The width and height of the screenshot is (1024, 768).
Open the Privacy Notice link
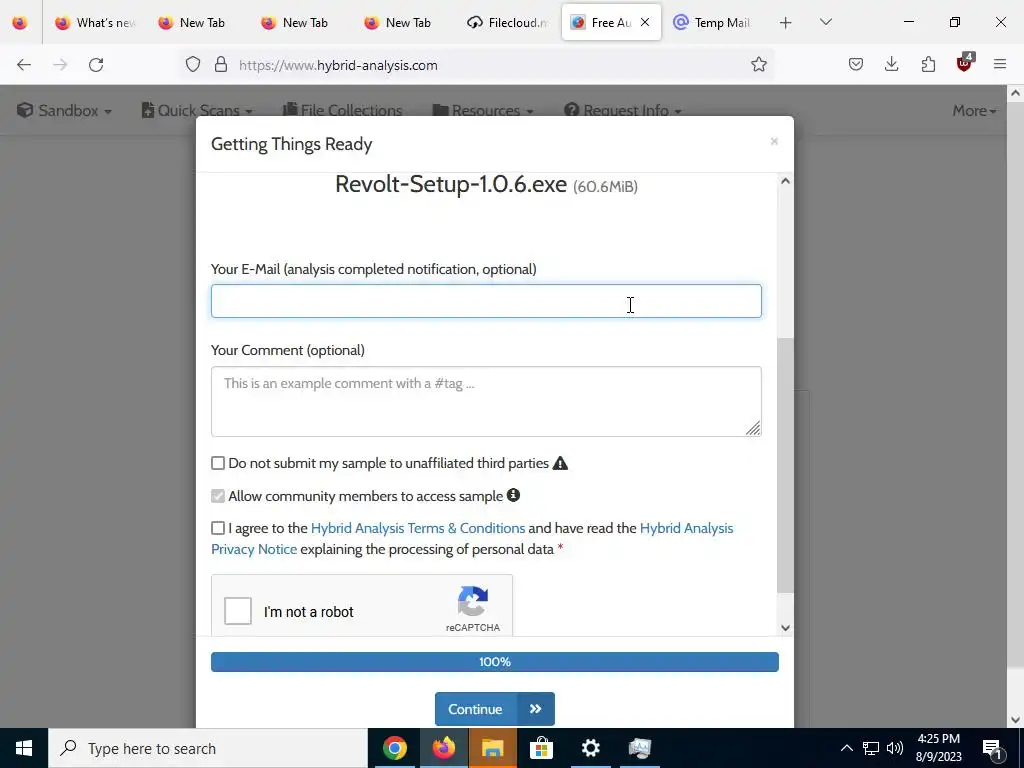[254, 549]
